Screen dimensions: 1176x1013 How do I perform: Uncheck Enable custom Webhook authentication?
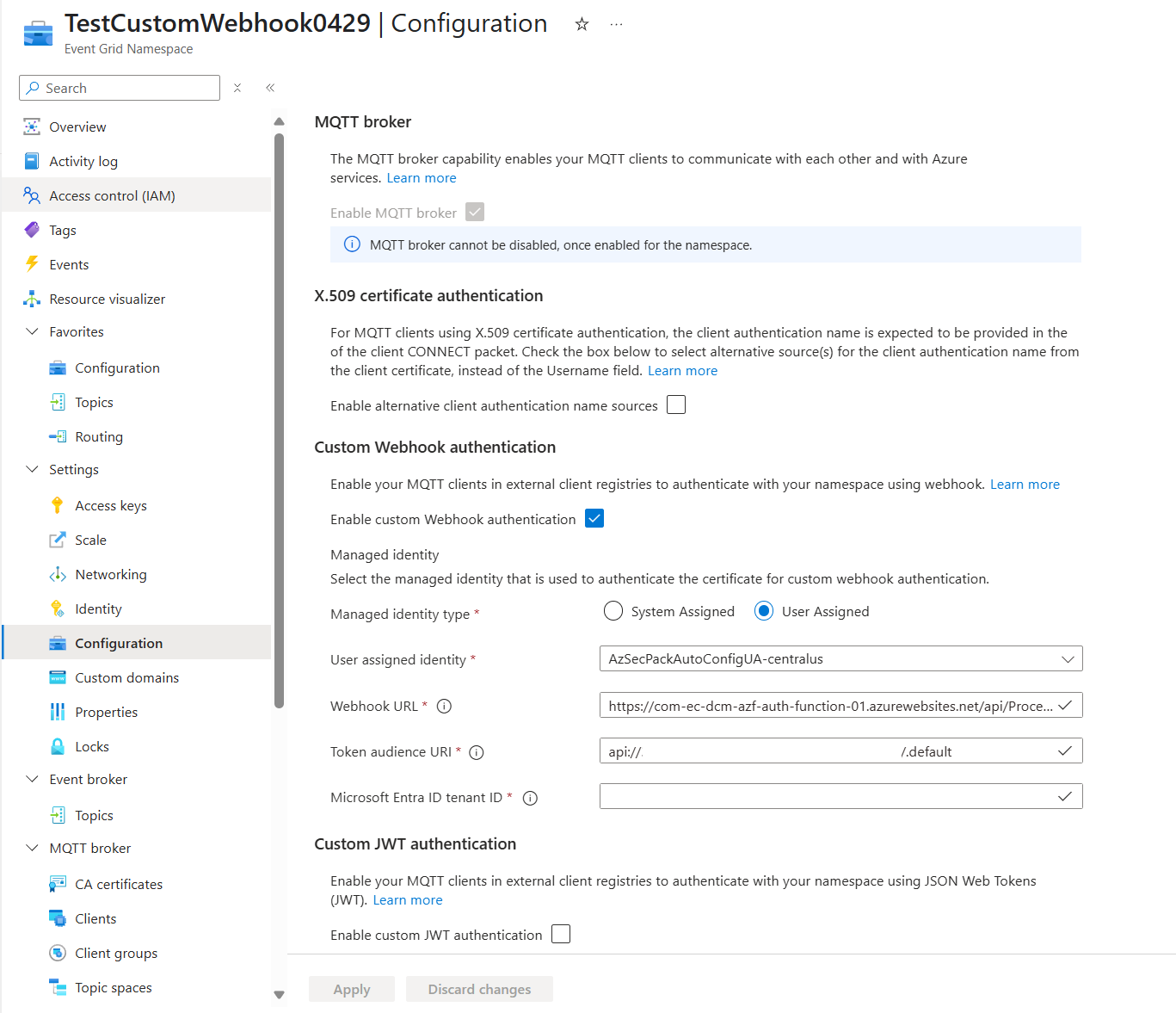click(594, 518)
